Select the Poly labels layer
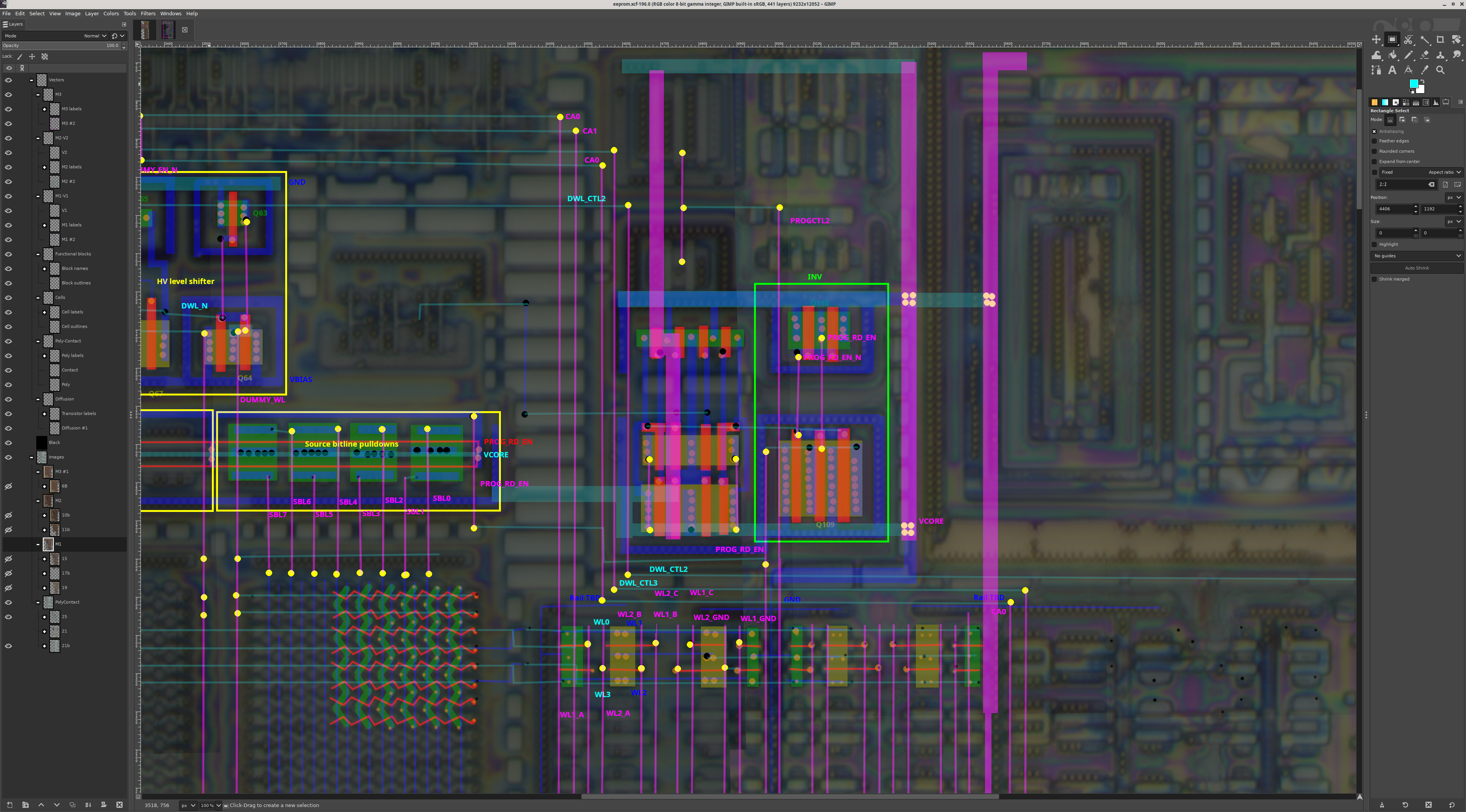 pyautogui.click(x=72, y=356)
